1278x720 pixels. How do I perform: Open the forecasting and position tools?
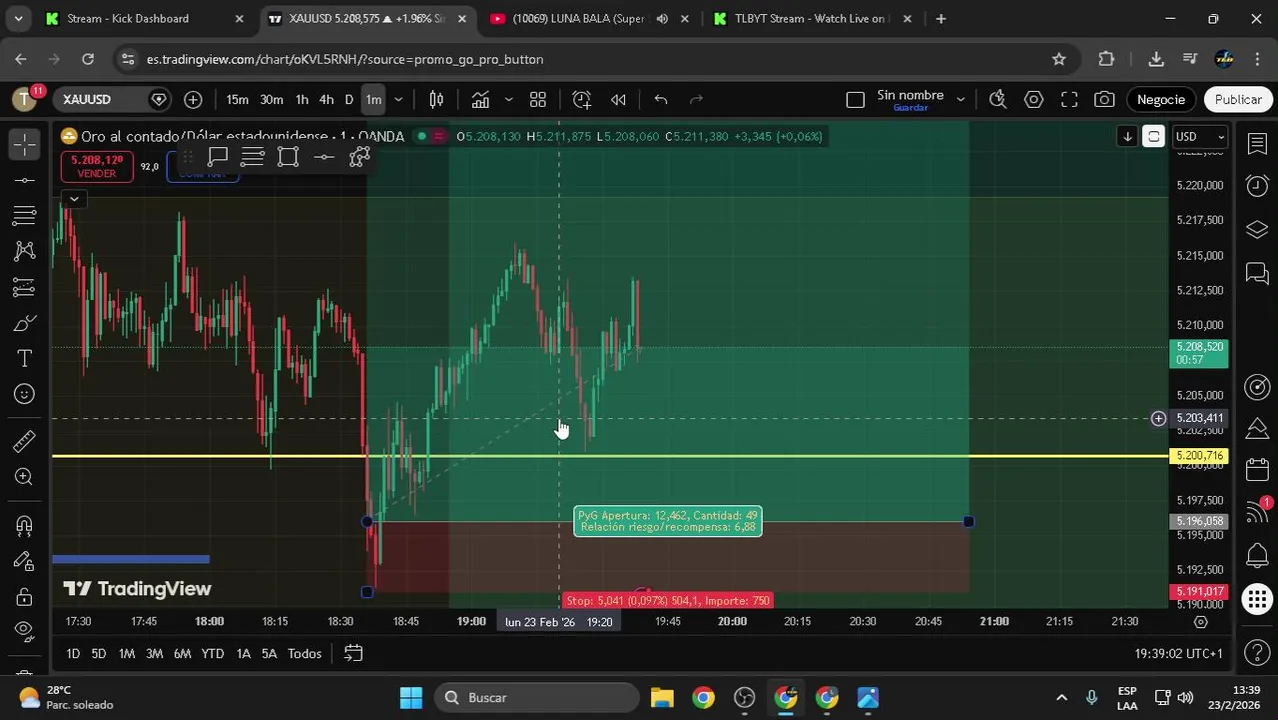pos(25,288)
